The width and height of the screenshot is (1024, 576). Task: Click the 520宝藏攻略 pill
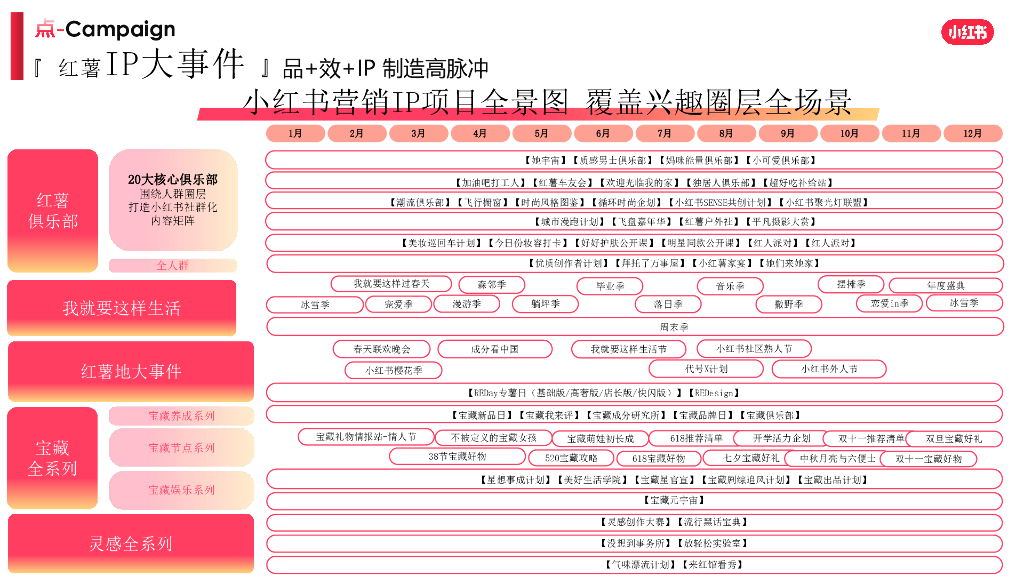[571, 458]
